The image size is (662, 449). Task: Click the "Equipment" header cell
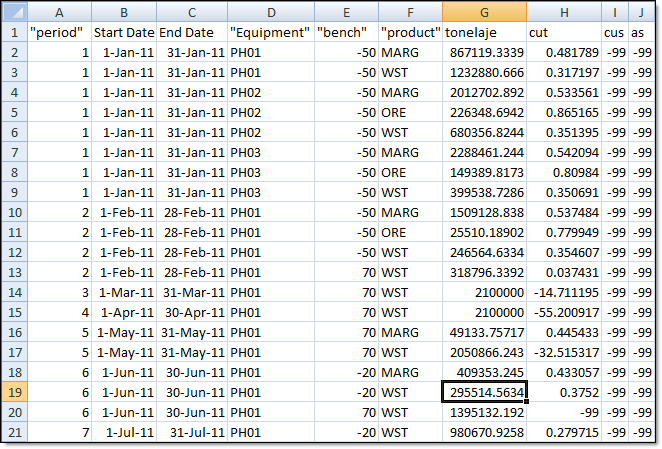269,32
